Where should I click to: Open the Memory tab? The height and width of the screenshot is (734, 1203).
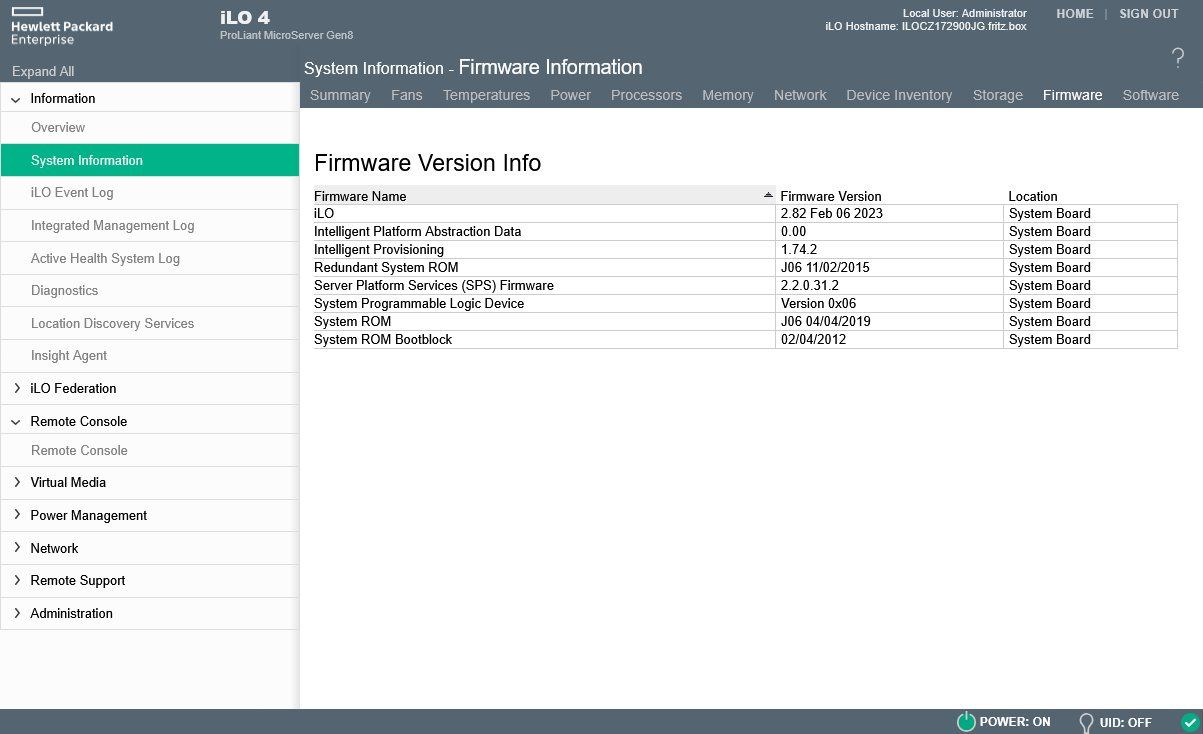pyautogui.click(x=727, y=95)
